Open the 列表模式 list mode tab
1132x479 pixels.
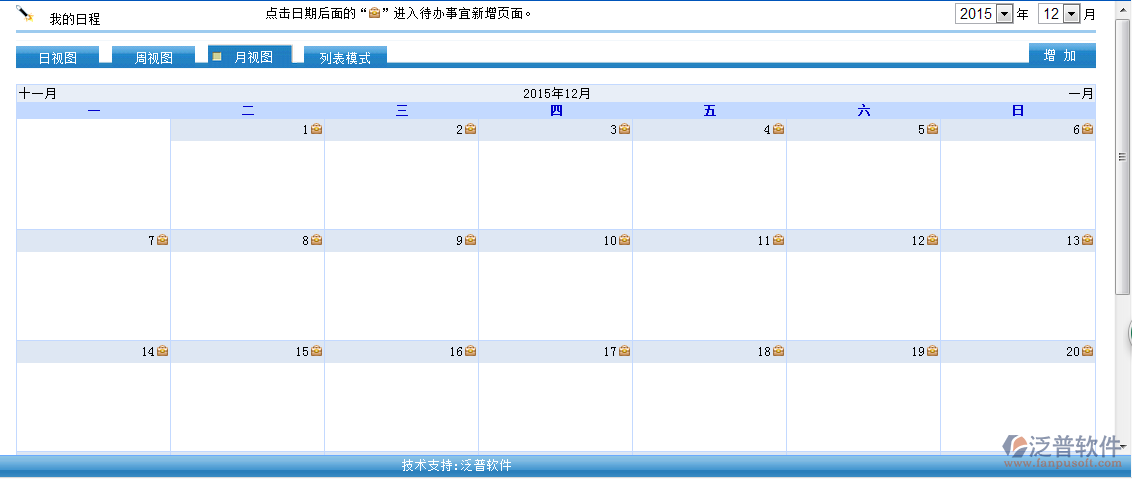[345, 58]
